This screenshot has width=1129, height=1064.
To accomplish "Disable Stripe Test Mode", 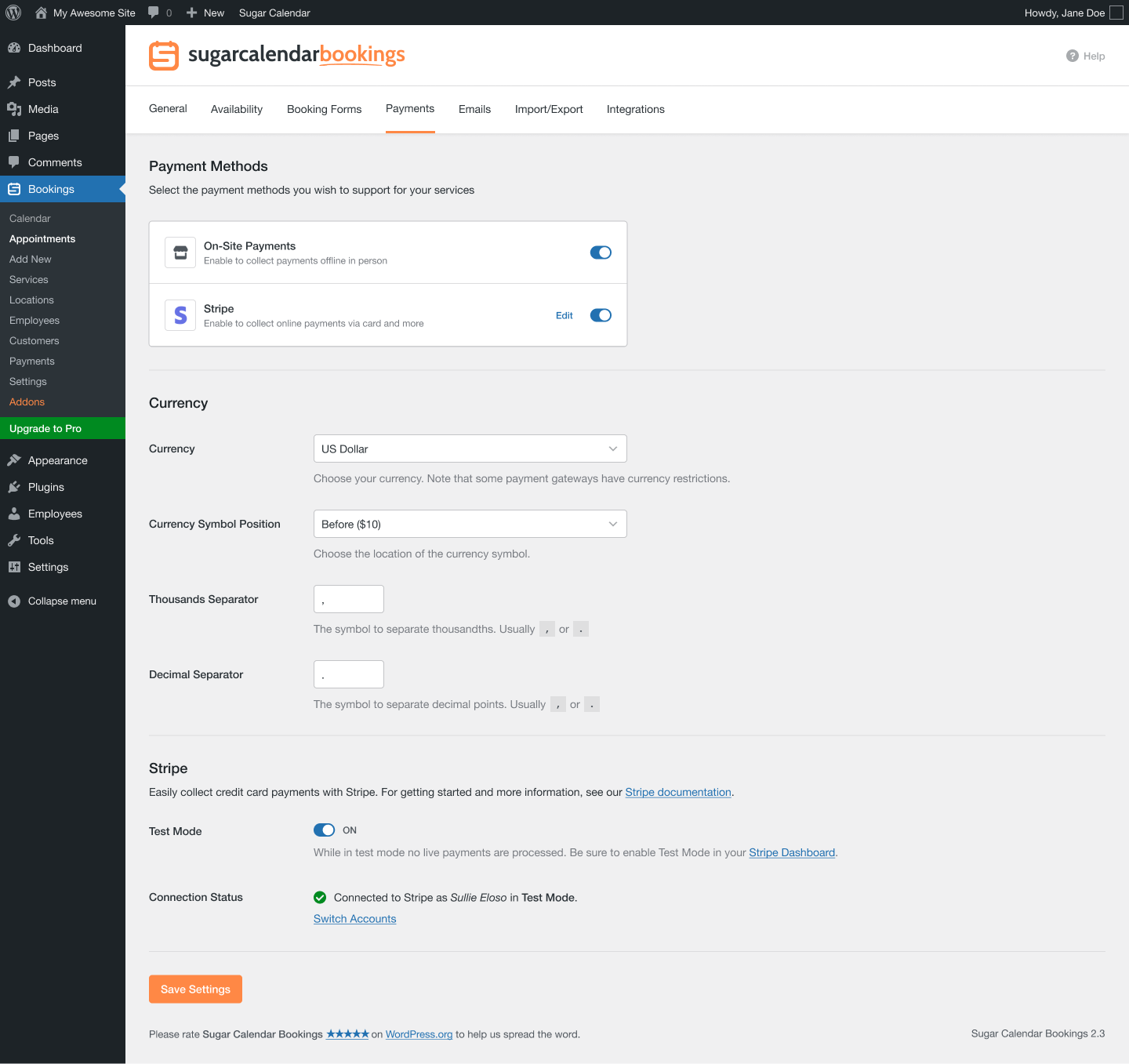I will click(324, 830).
